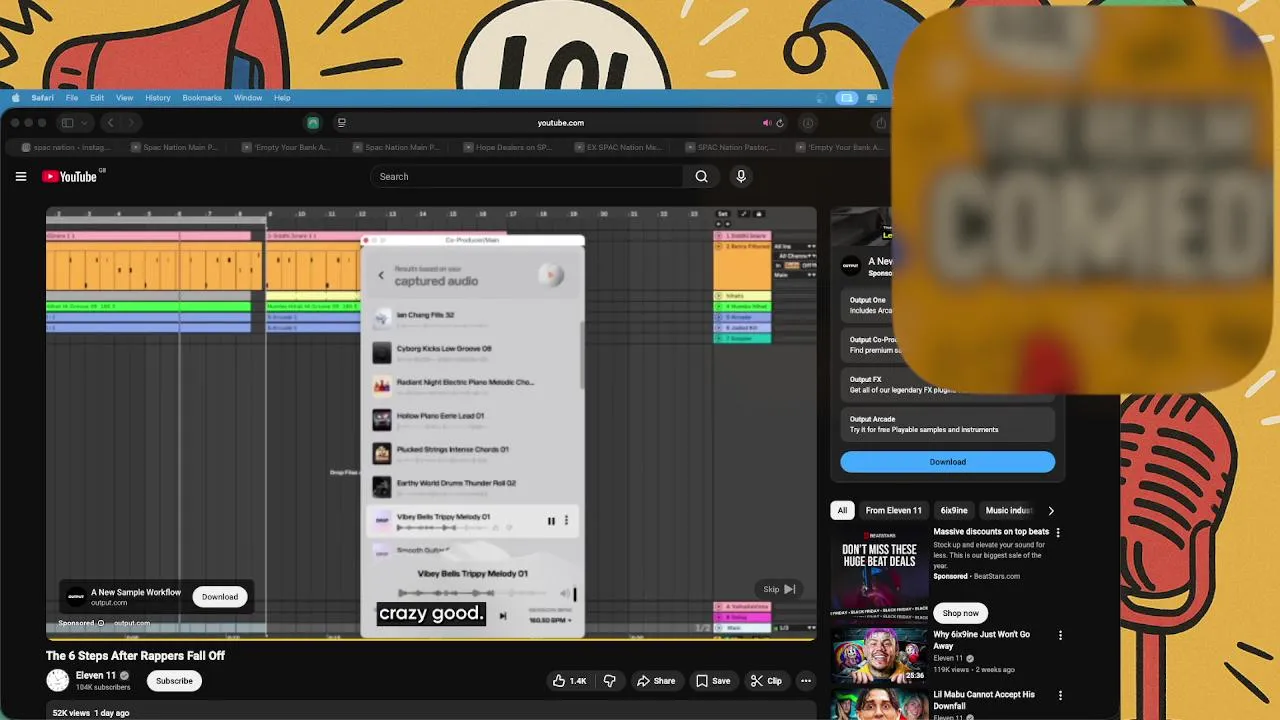Open options dots for Massive discounts ad
Viewport: 1280px width, 720px height.
[x=1058, y=533]
